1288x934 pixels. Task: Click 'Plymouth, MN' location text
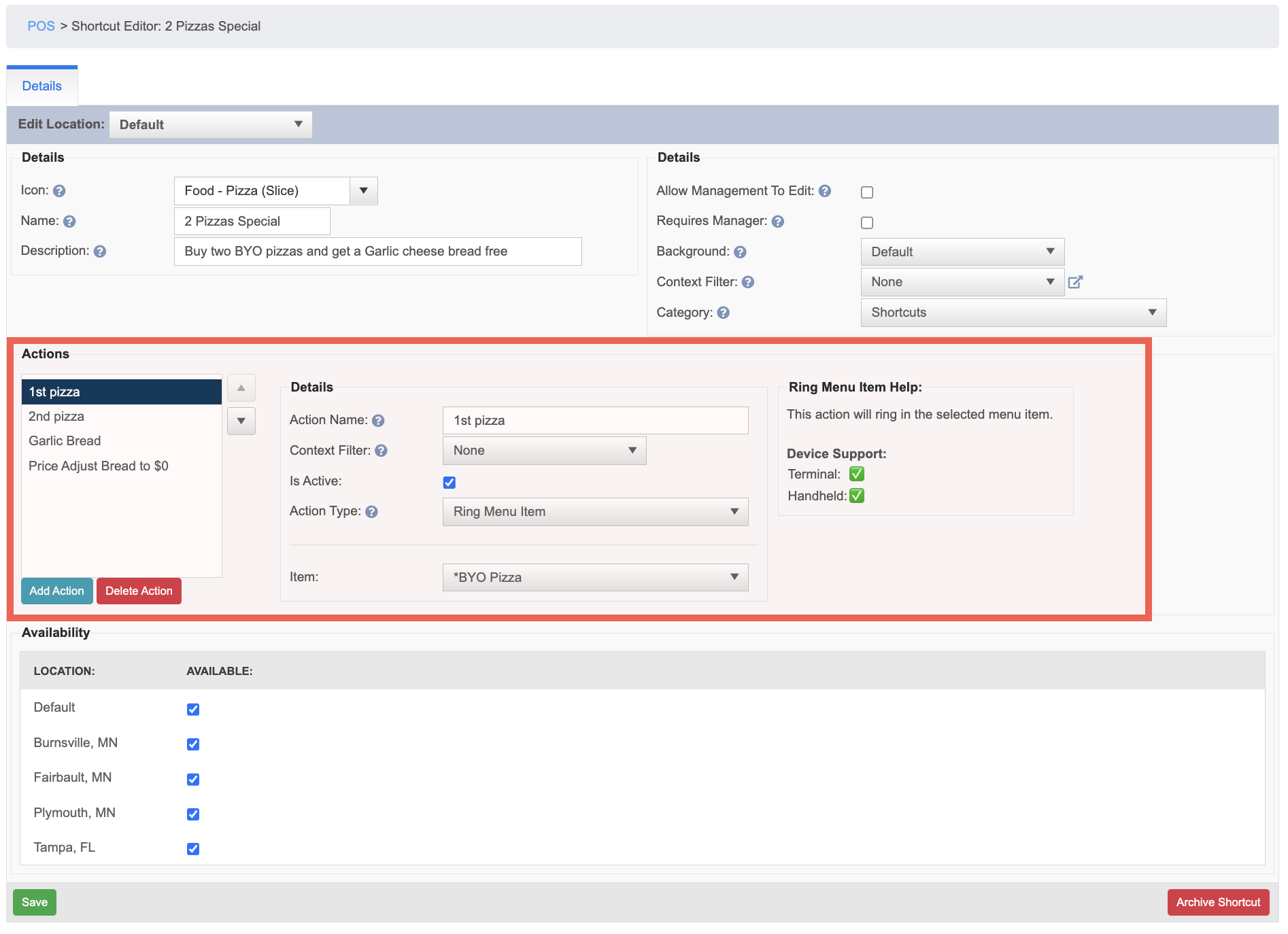pos(75,813)
